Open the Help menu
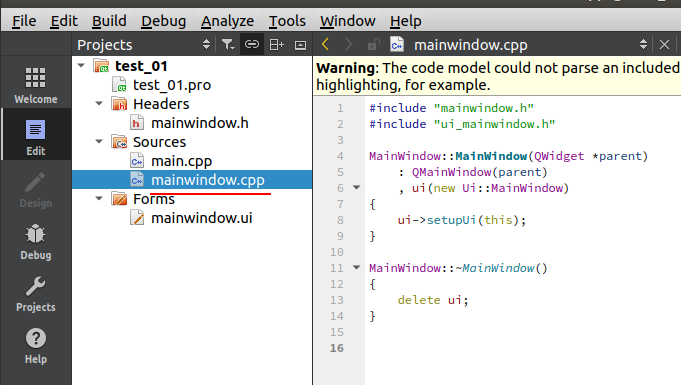The width and height of the screenshot is (681, 385). (405, 21)
